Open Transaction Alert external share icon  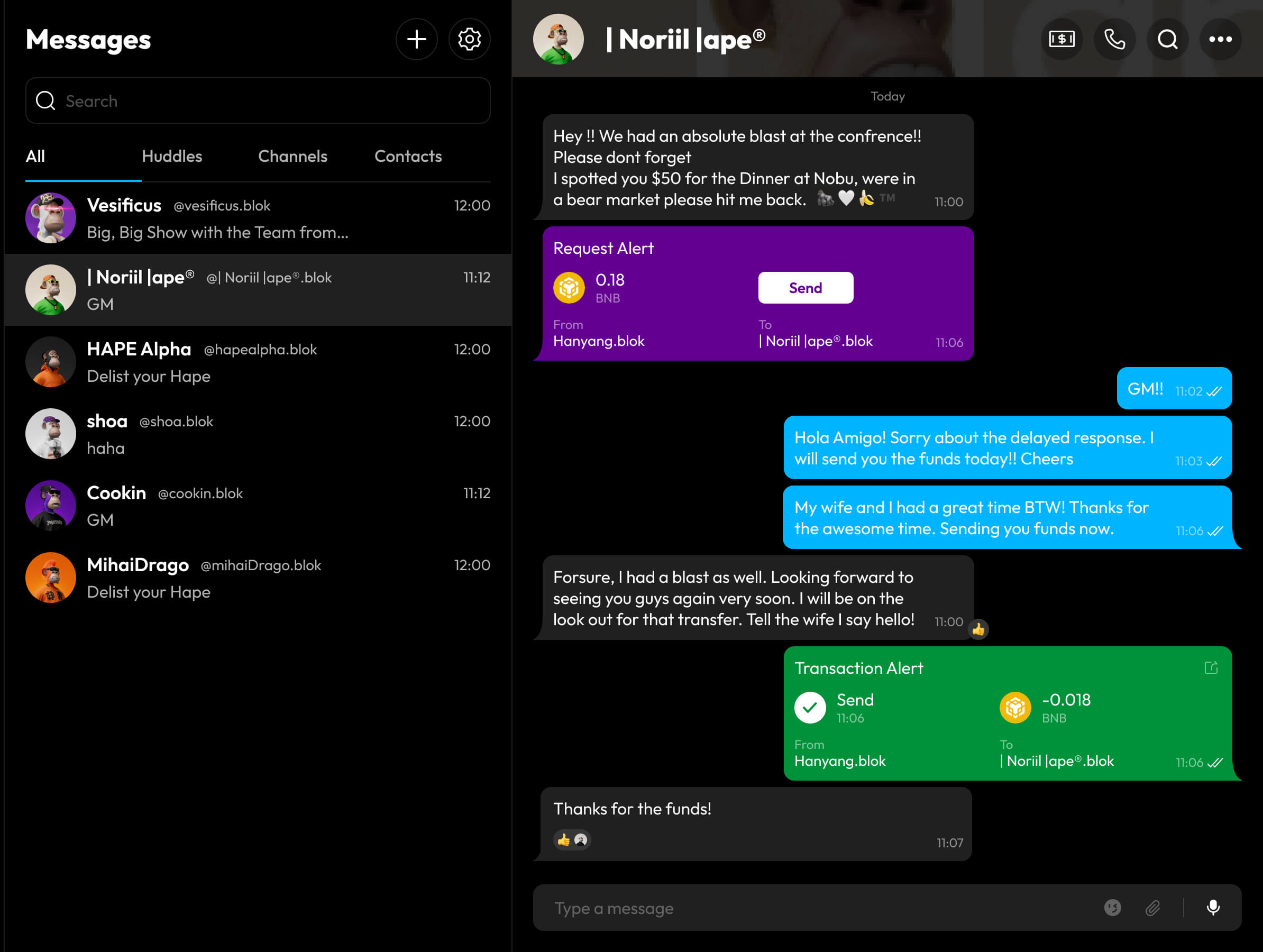pos(1211,667)
